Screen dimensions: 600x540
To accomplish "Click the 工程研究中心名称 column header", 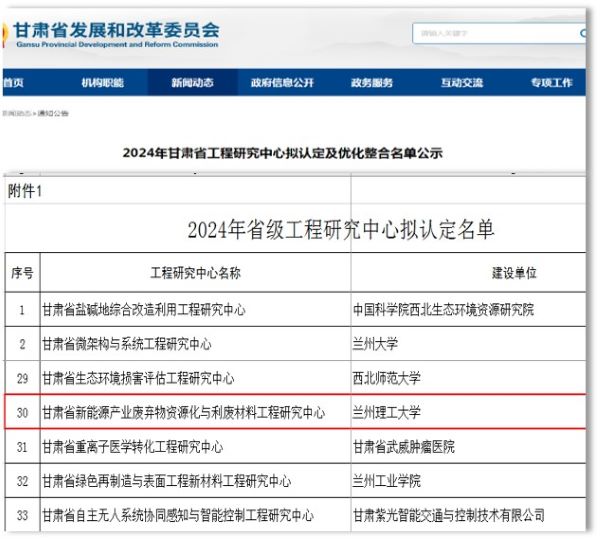I will 194,272.
